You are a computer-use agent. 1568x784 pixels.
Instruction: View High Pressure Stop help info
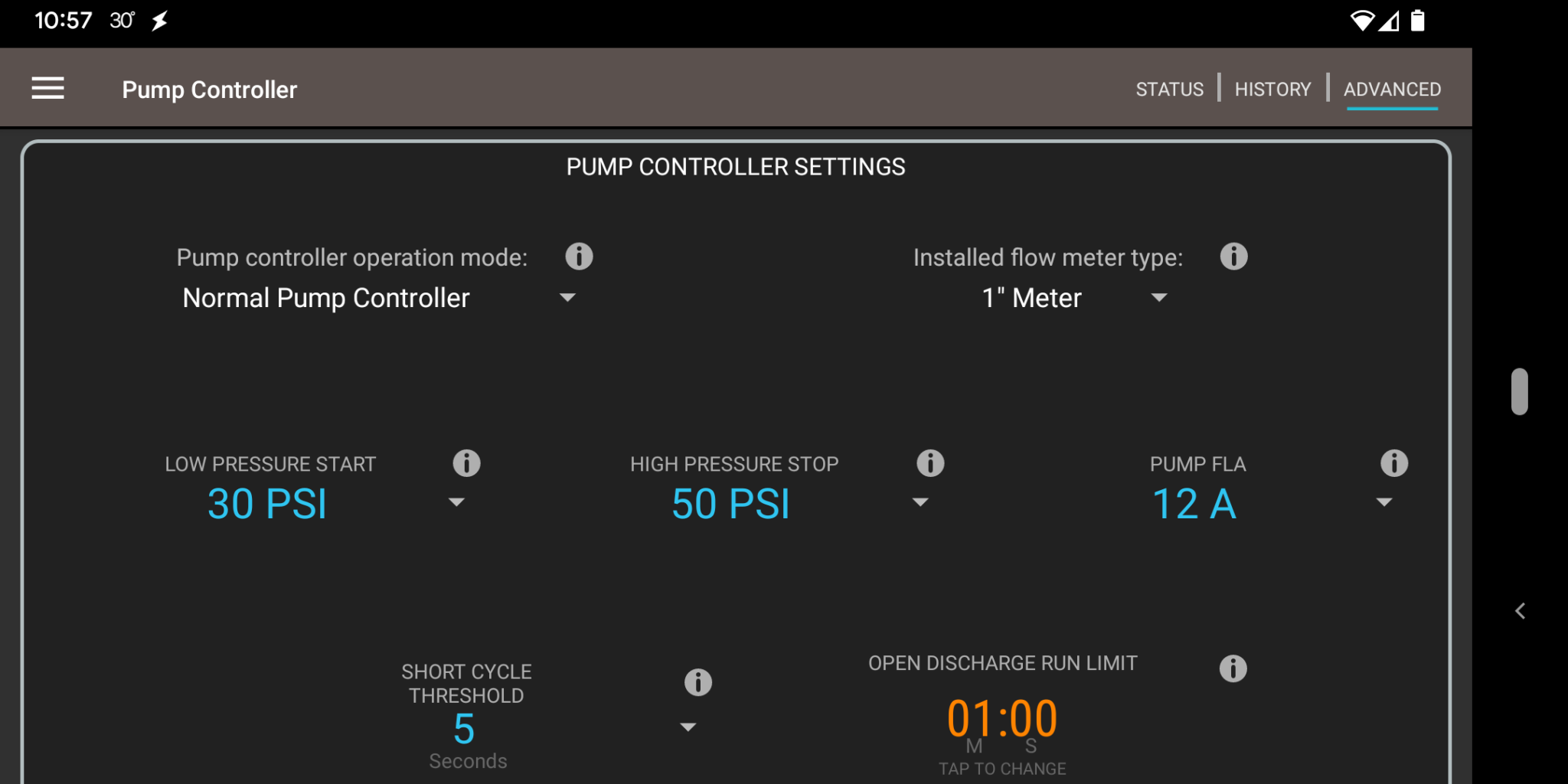[930, 462]
